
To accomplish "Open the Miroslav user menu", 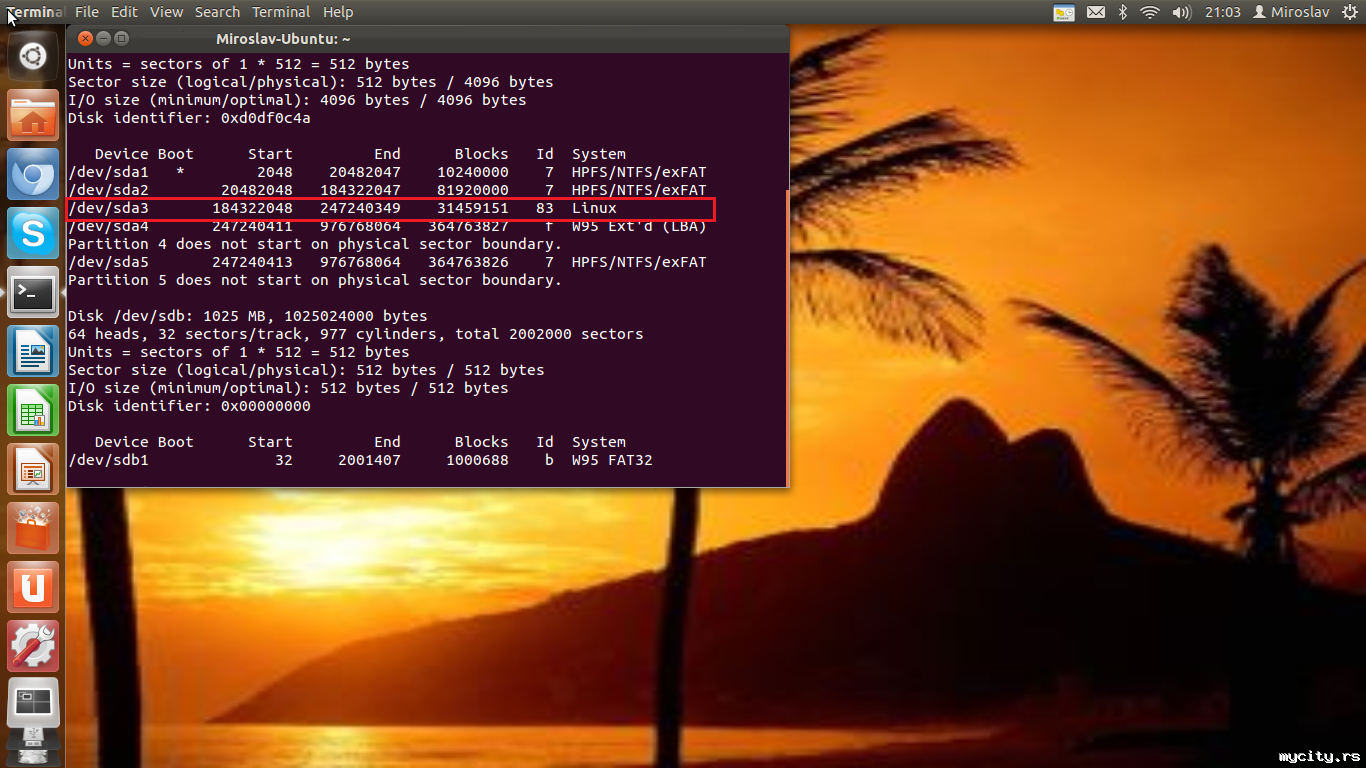I will tap(1290, 12).
